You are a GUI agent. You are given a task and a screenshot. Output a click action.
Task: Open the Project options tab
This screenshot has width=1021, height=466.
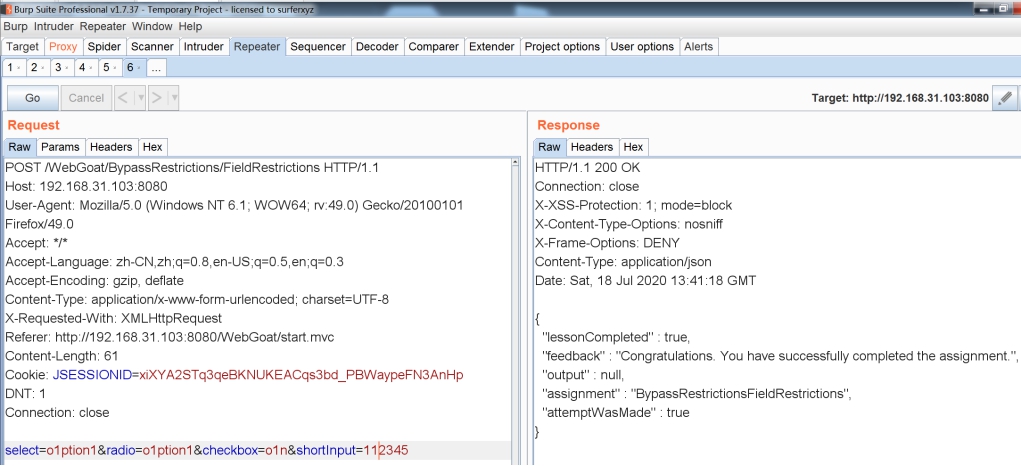coord(562,47)
